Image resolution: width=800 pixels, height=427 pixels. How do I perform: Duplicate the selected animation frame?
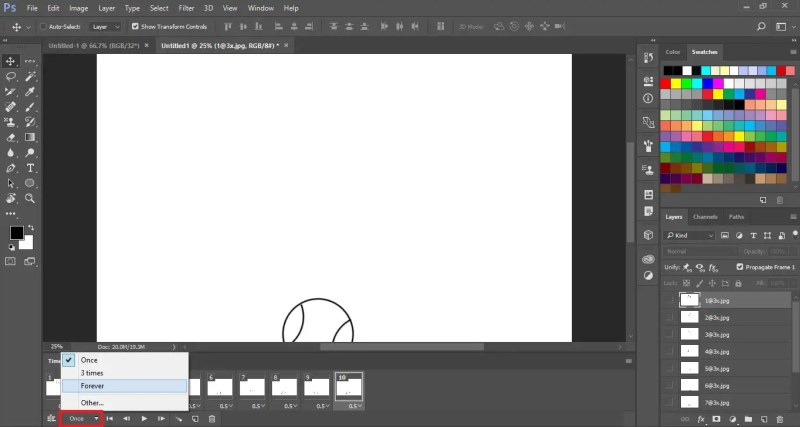pos(195,419)
